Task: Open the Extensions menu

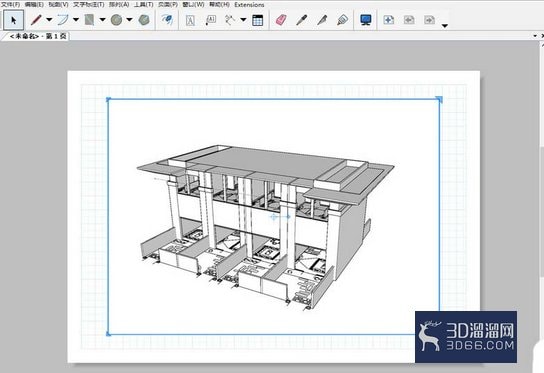Action: (249, 5)
